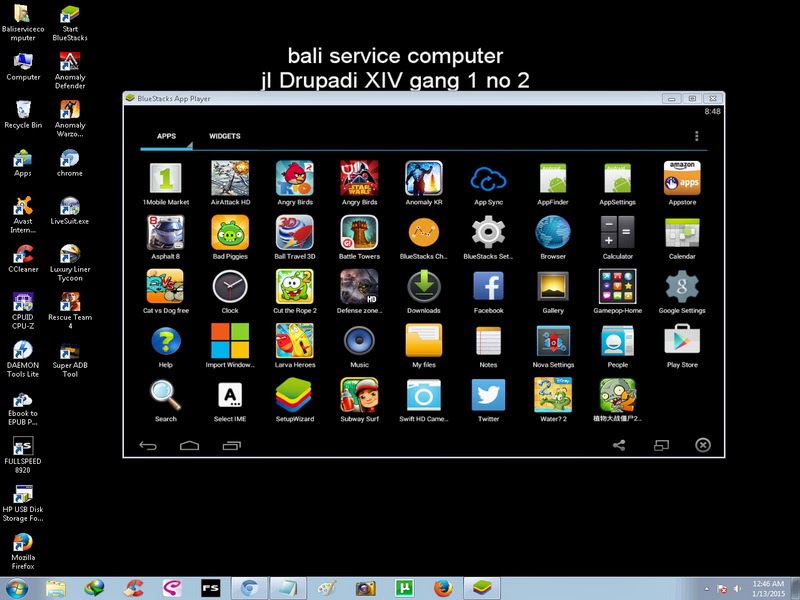The height and width of the screenshot is (600, 800).
Task: Open the Twitter app
Action: click(488, 395)
